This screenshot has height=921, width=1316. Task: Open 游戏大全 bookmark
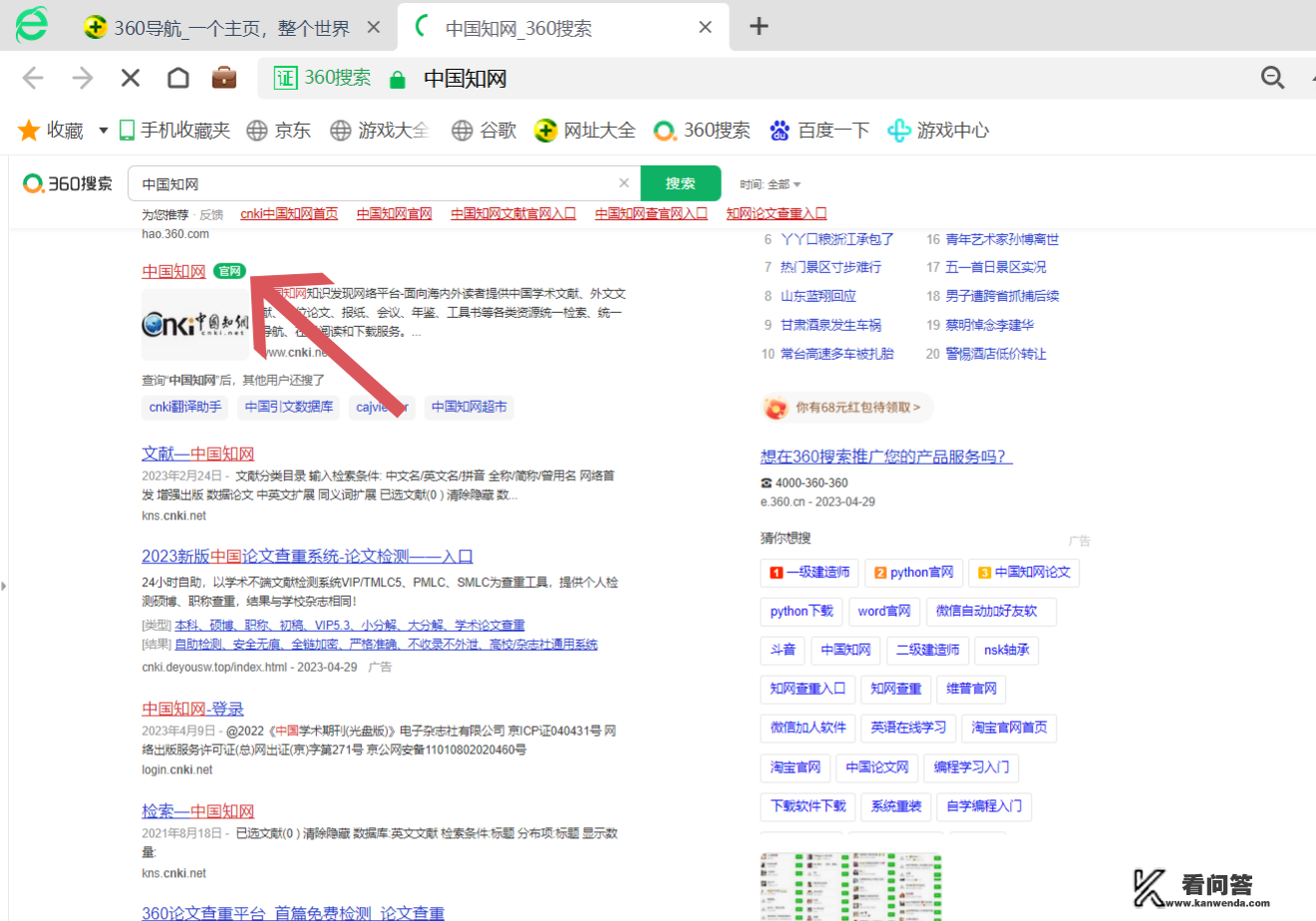[x=380, y=130]
